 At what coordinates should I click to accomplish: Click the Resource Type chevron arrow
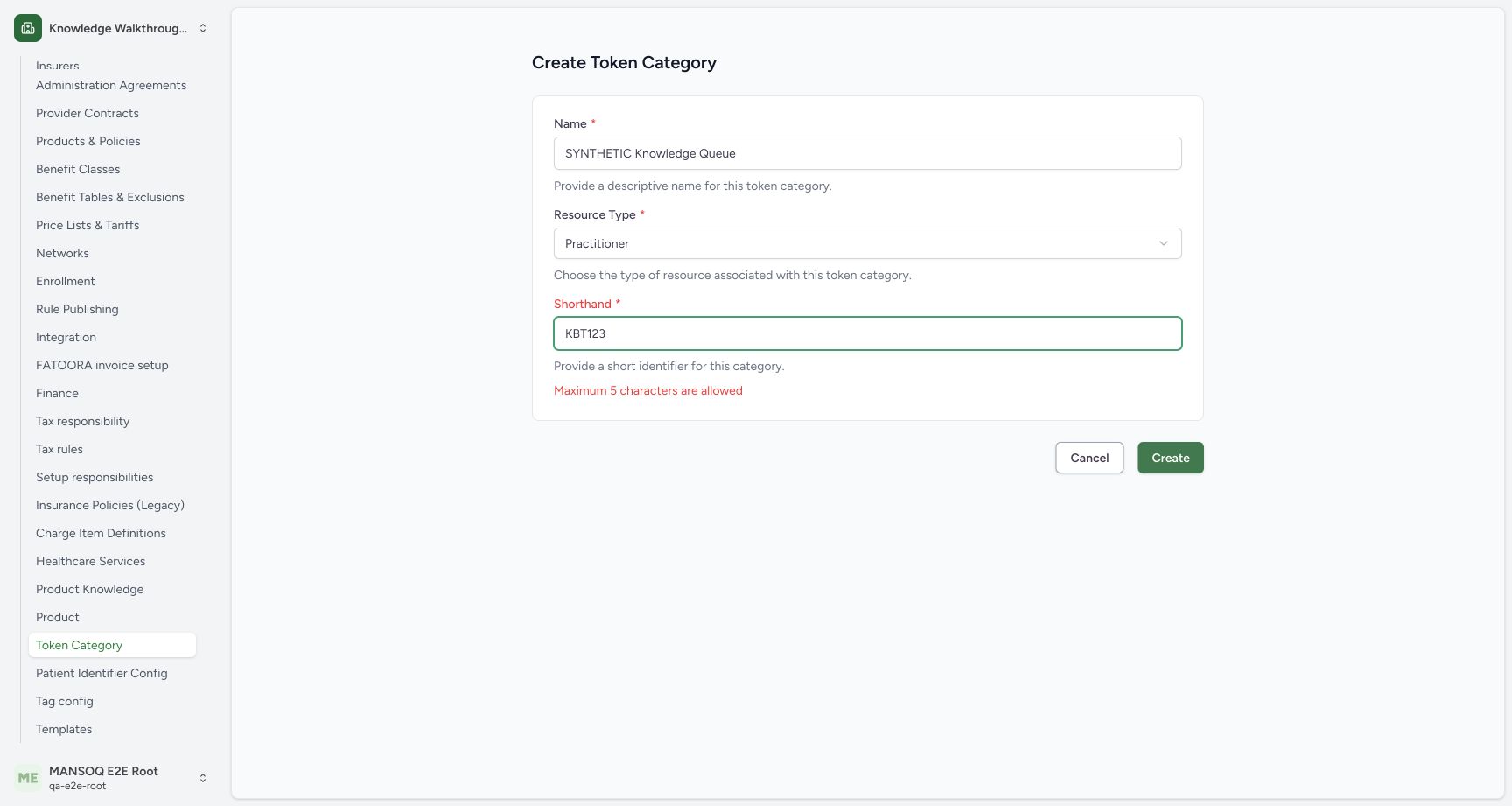click(x=1164, y=243)
